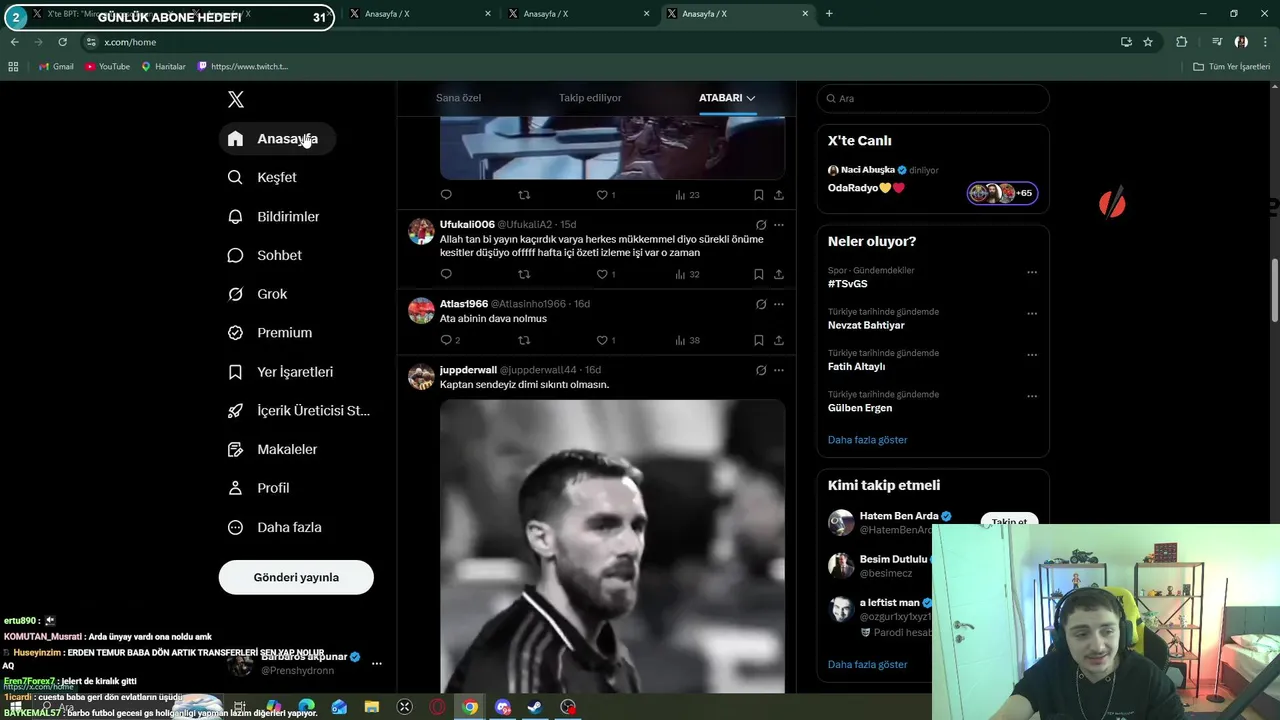
Task: Reply to UfukaliO06's post
Action: (x=446, y=274)
